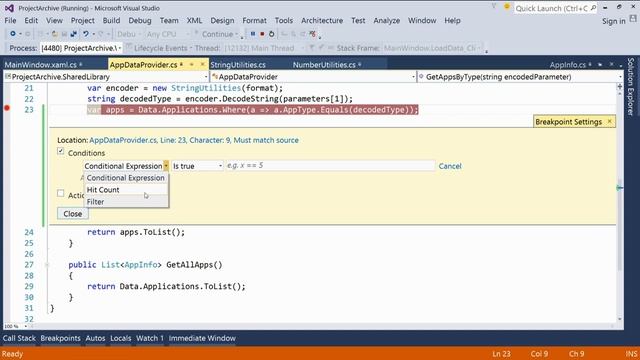Click the red breakpoint glyph on line 23

coord(7,108)
